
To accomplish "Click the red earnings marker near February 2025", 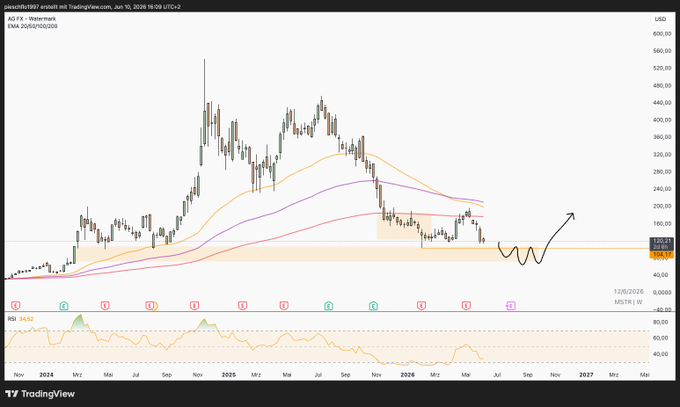I will (242, 306).
